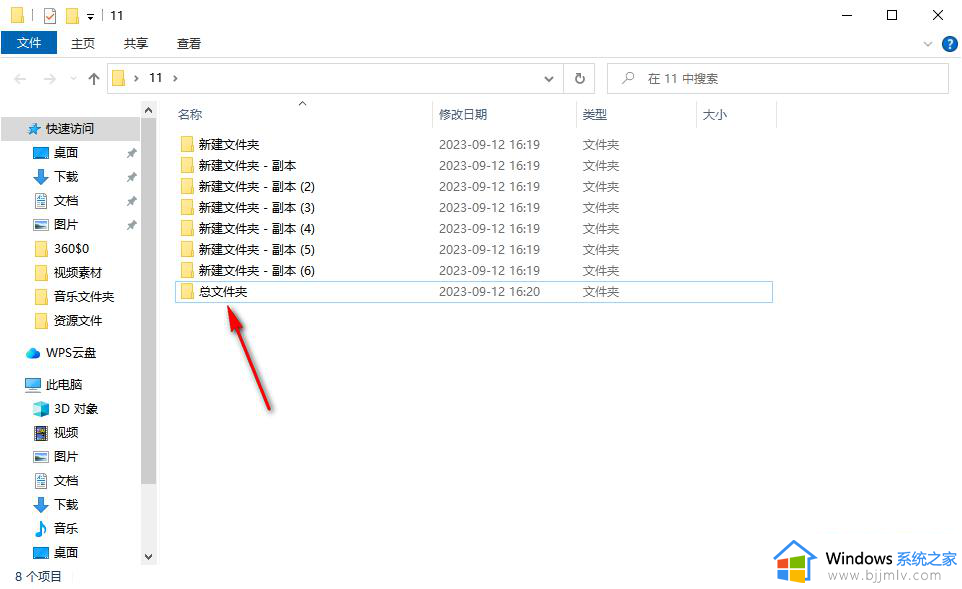Open 图片 under 此电脑
Viewport: 962px width, 589px height.
[66, 456]
